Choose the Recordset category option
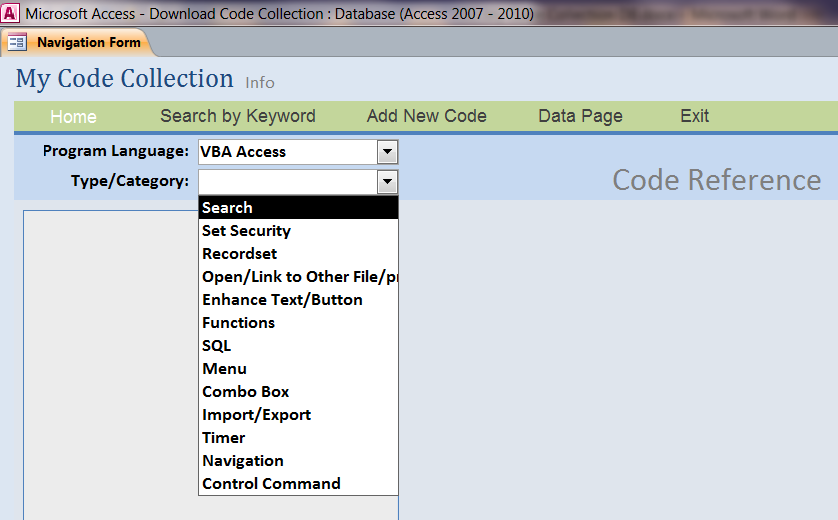Screen dimensions: 838x520 point(298,253)
